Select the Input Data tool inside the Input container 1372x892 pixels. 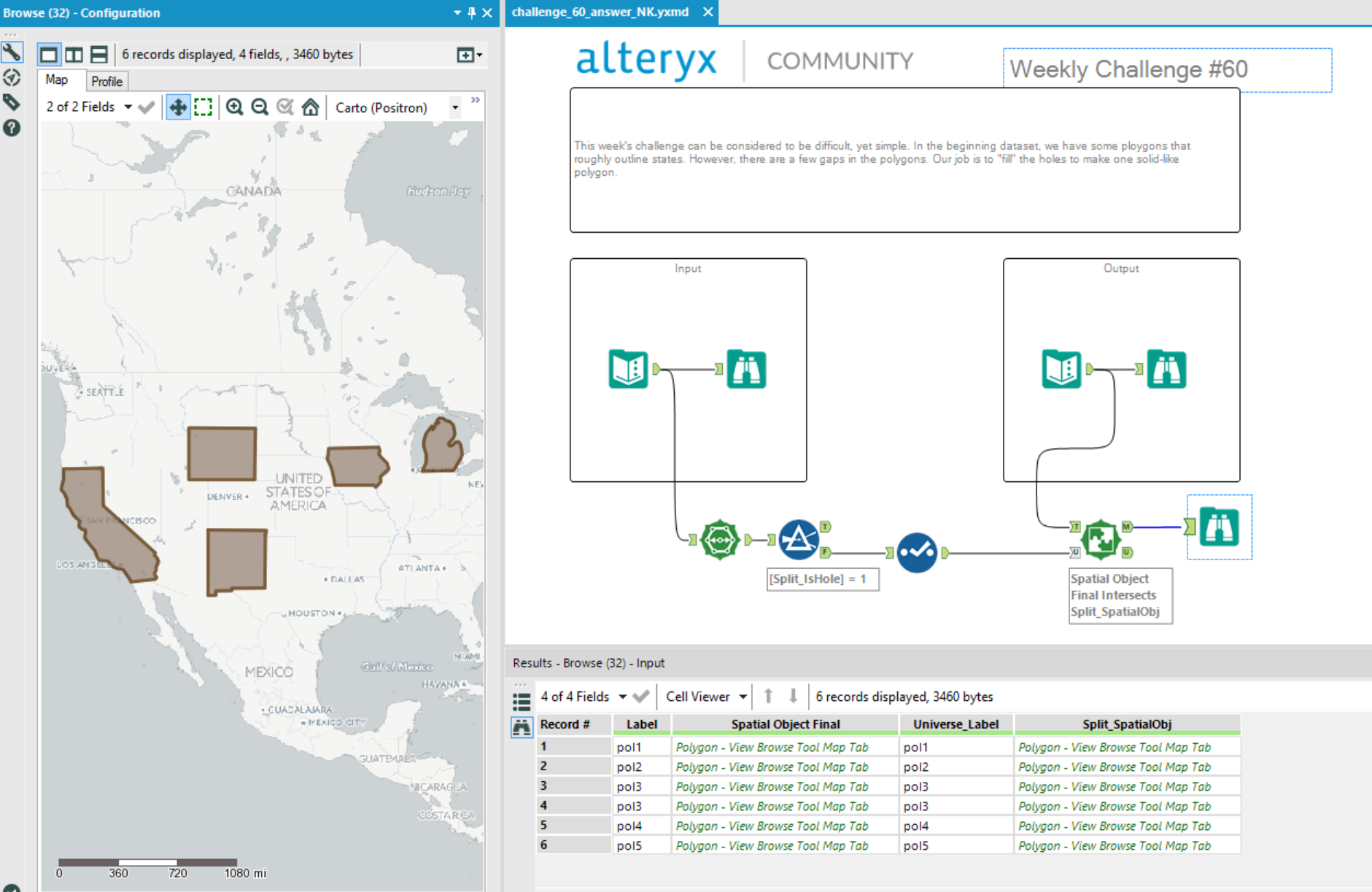(x=627, y=370)
